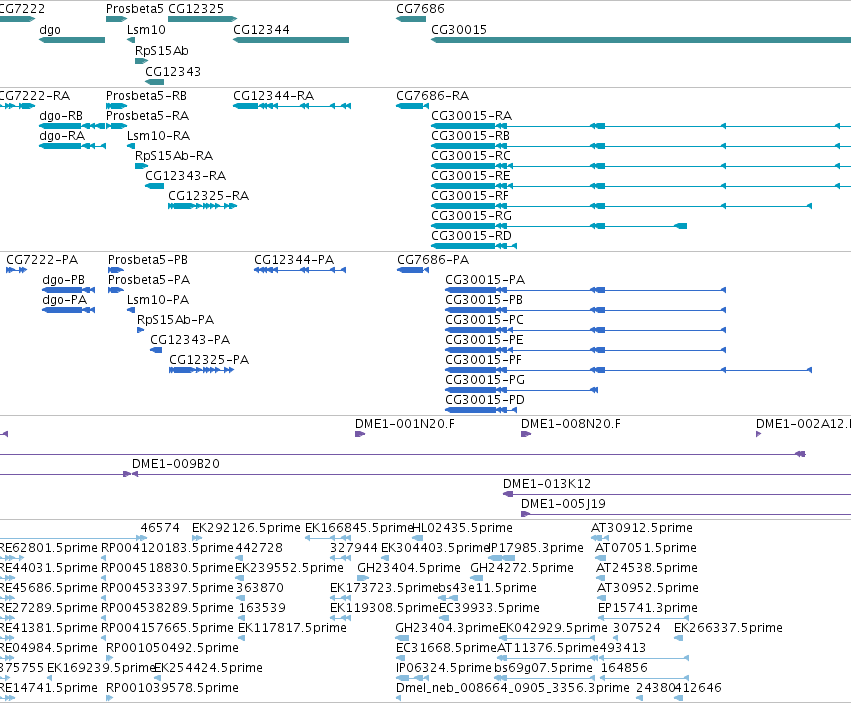Select the CG30015-RE transcript label
The height and width of the screenshot is (703, 851).
click(x=471, y=176)
